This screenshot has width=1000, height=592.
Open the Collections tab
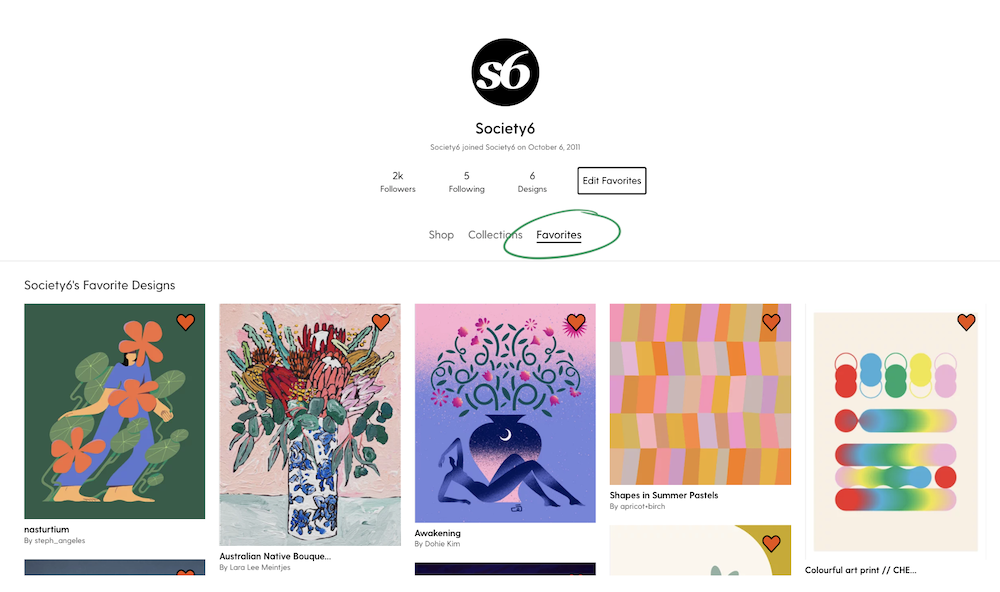(495, 235)
